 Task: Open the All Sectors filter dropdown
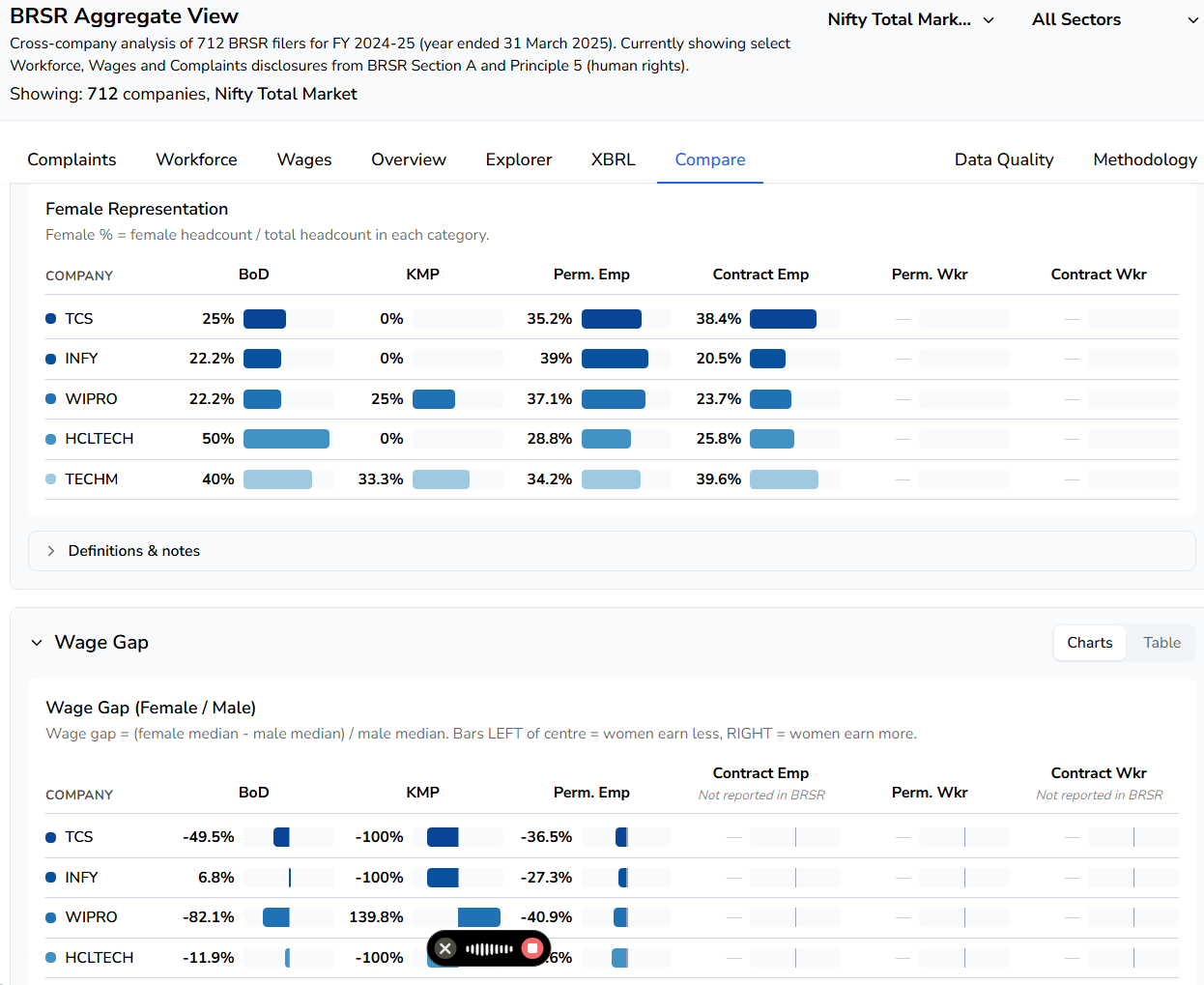click(1115, 19)
